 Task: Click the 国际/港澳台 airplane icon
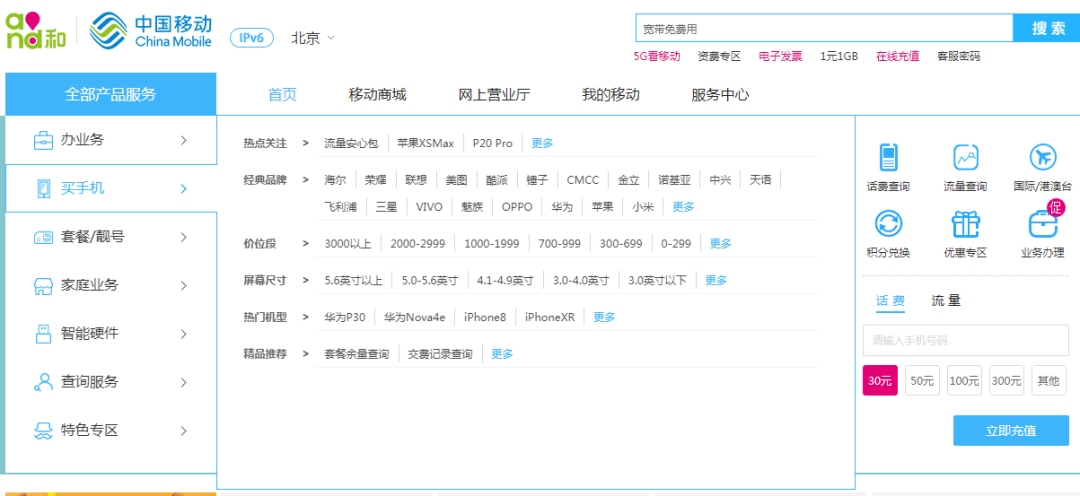tap(1042, 158)
